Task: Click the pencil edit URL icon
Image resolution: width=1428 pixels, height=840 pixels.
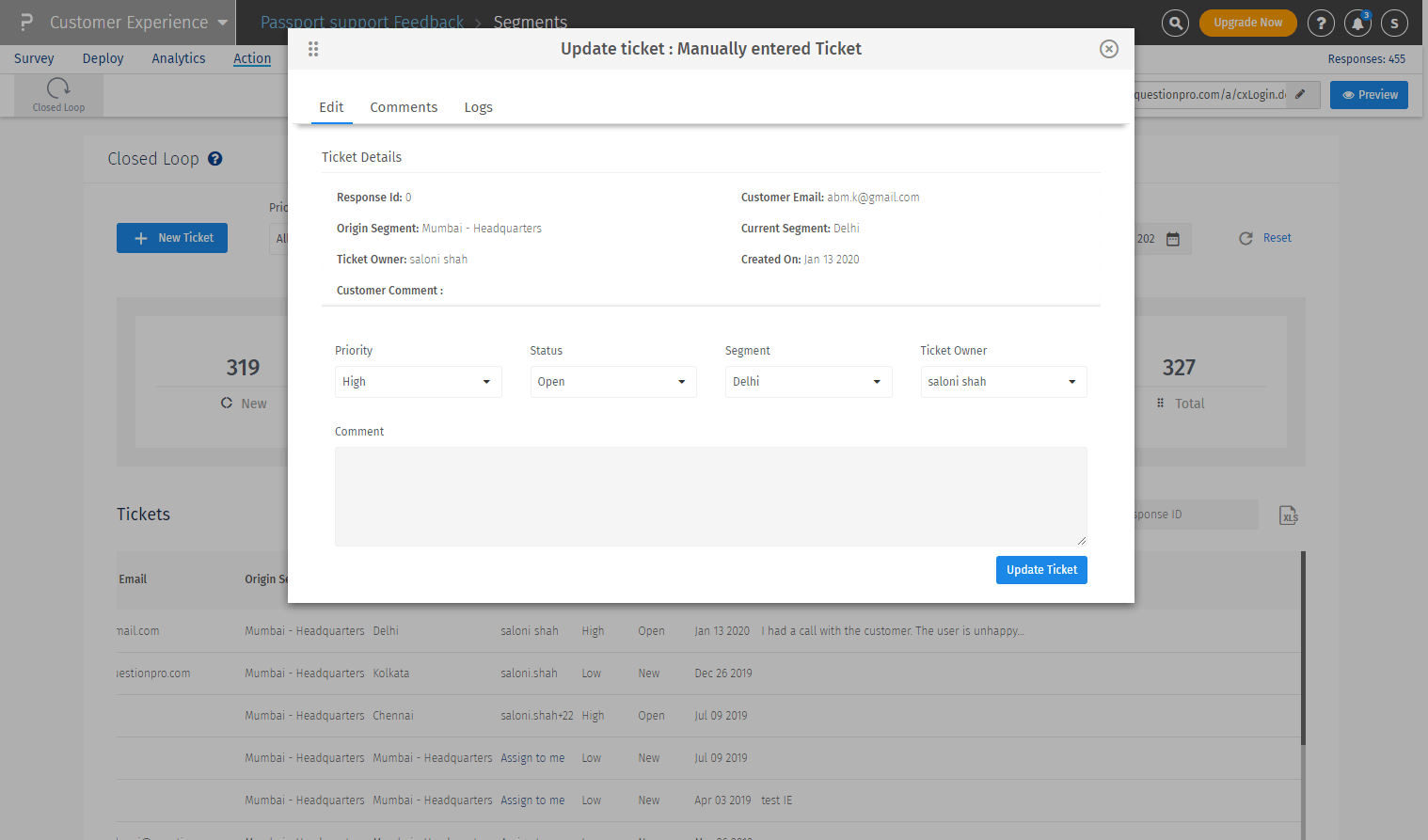Action: coord(1300,94)
